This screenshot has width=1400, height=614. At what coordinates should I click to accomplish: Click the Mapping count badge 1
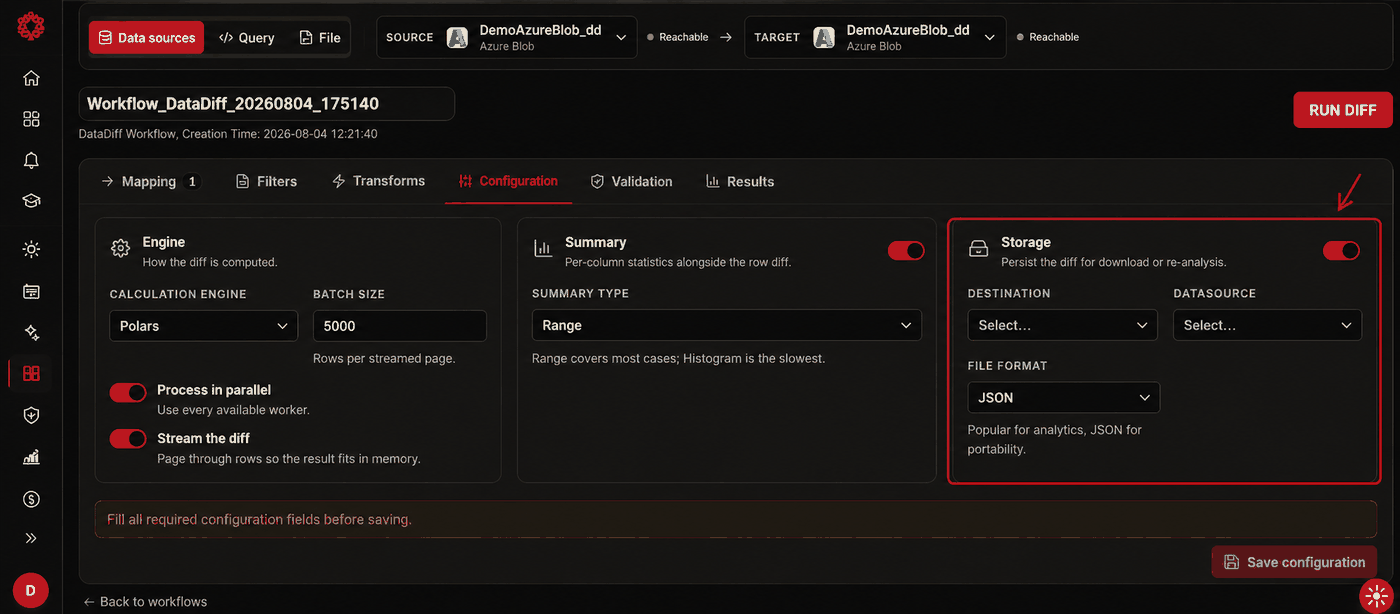click(193, 181)
